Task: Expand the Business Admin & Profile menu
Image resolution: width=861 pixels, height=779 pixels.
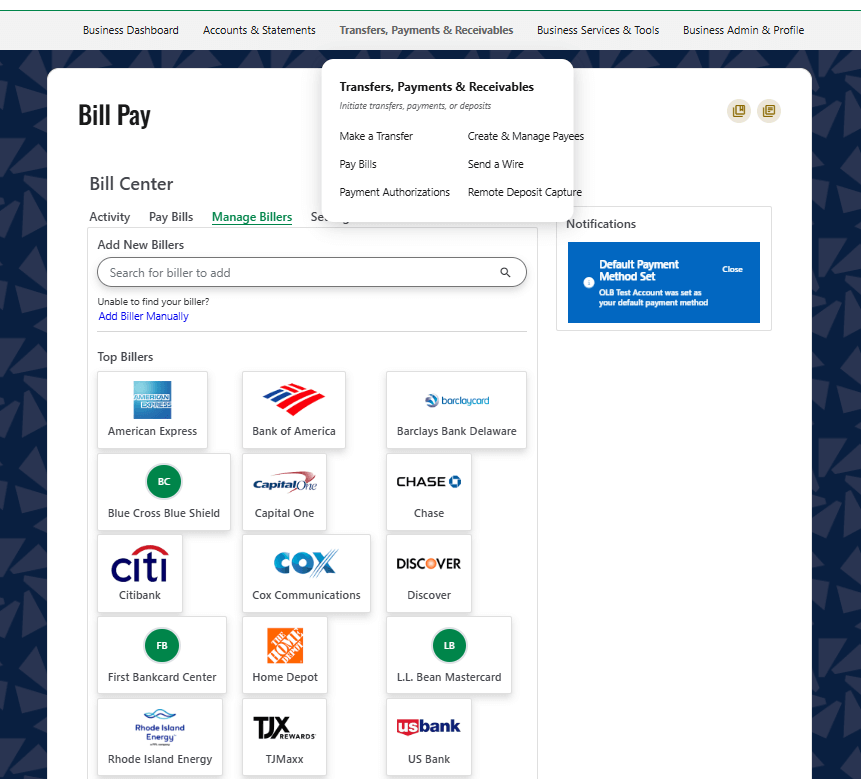Action: [743, 30]
